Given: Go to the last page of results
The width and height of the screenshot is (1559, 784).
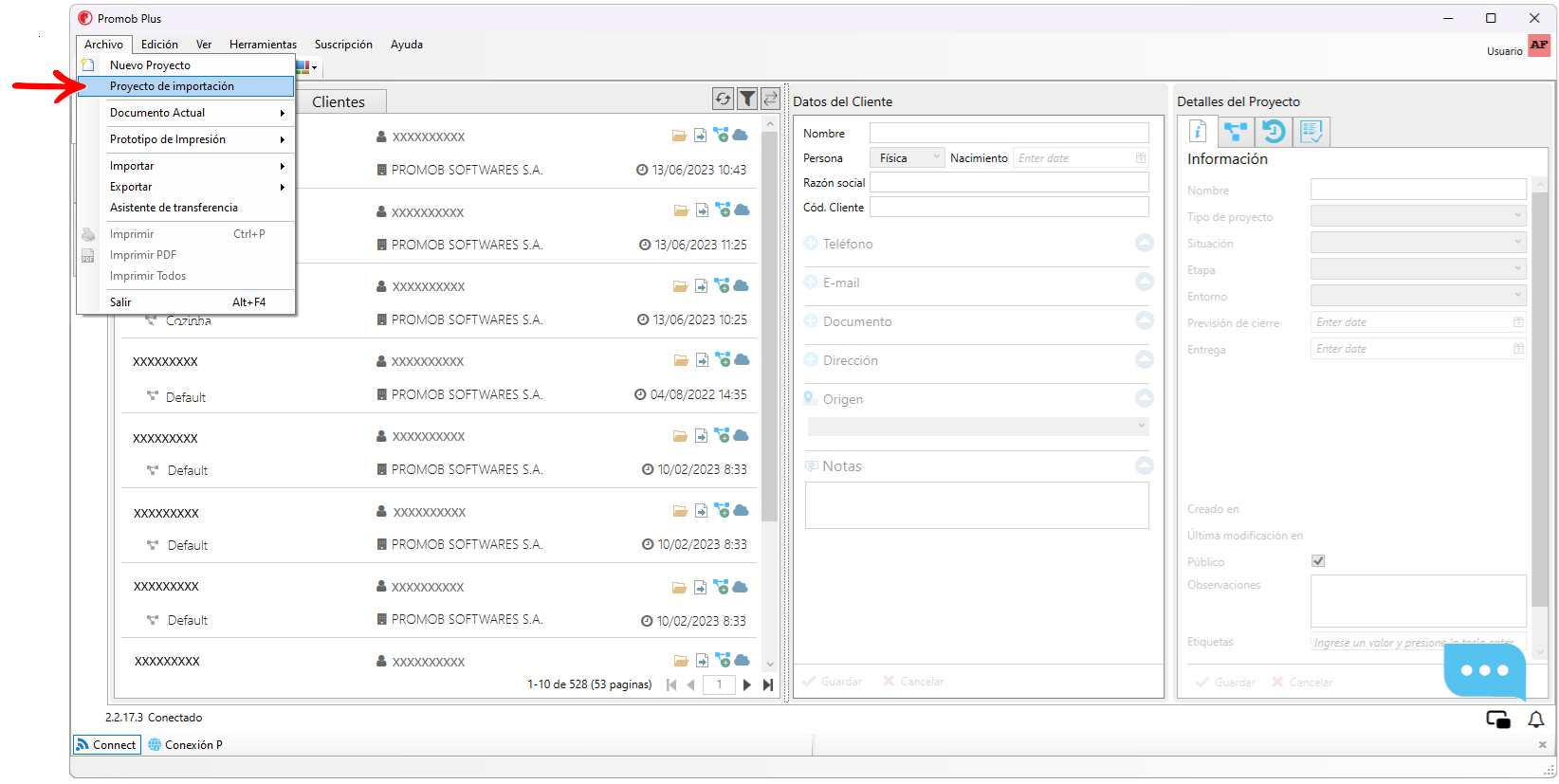Looking at the screenshot, I should point(768,684).
